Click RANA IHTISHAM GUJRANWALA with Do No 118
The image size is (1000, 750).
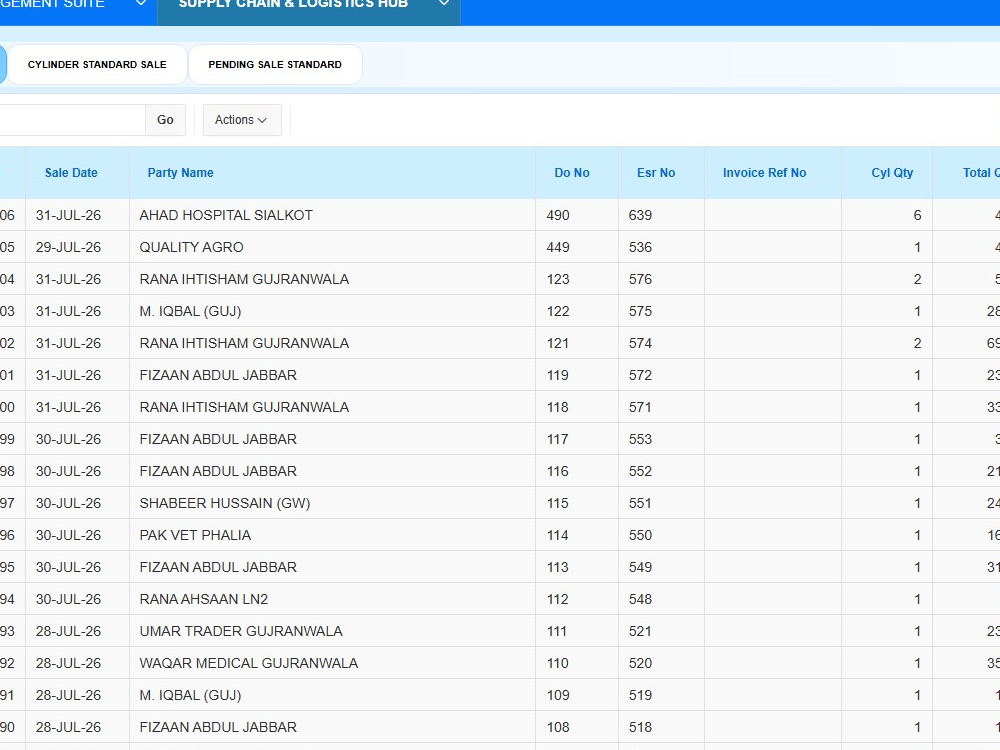[332, 407]
